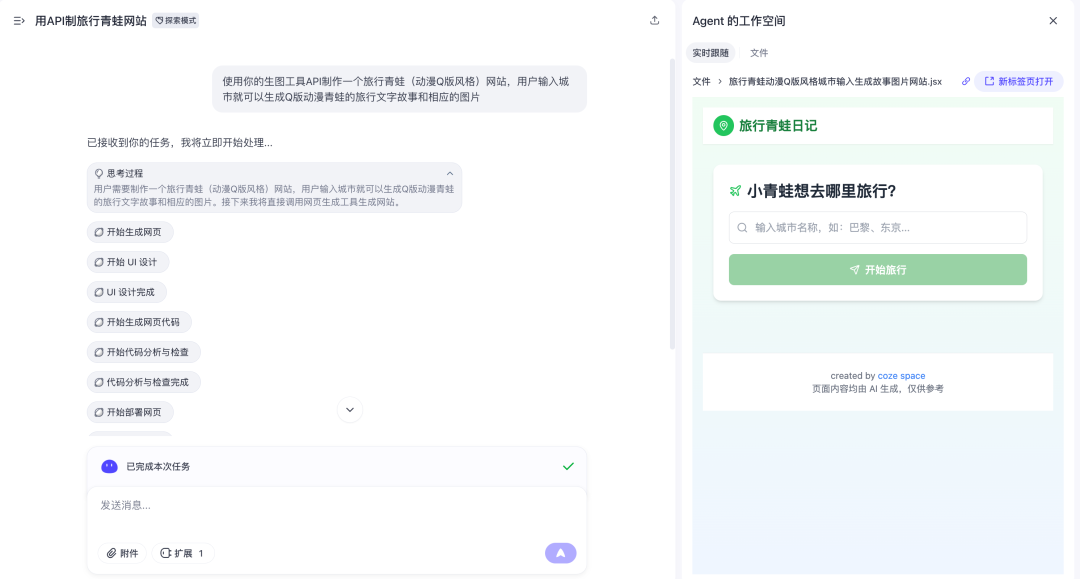Viewport: 1080px width, 579px height.
Task: Click the 附件 attachment button
Action: [123, 553]
